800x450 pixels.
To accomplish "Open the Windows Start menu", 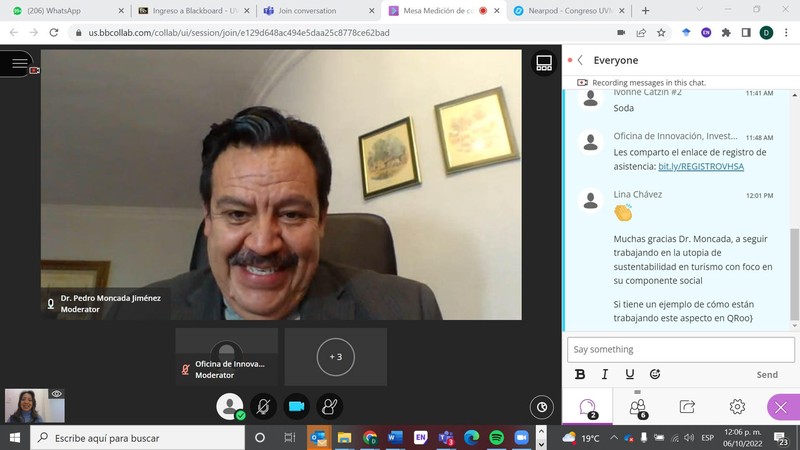I will (15, 438).
